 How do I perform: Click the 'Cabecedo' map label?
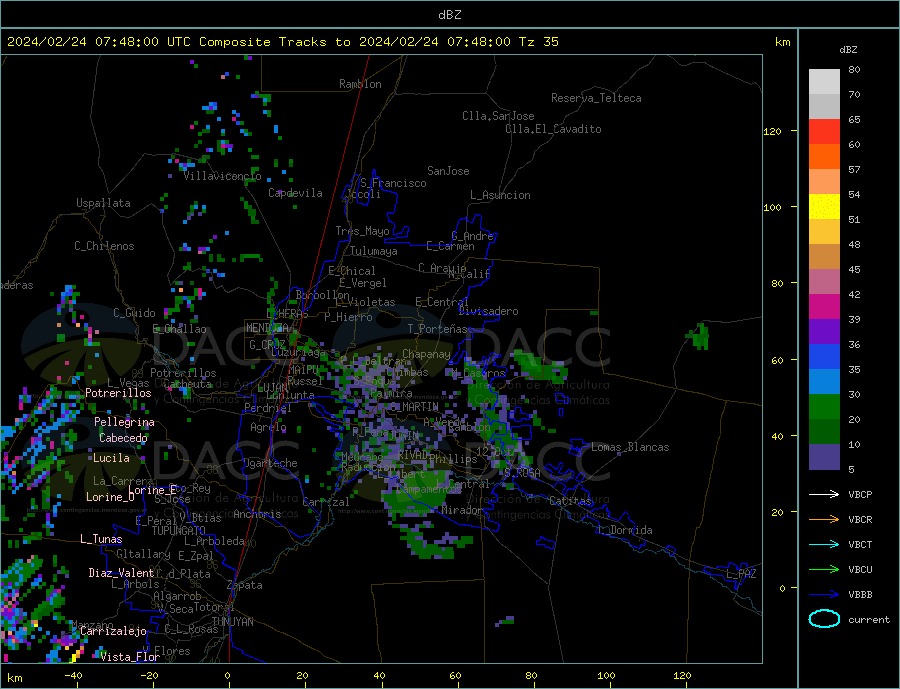[x=123, y=438]
